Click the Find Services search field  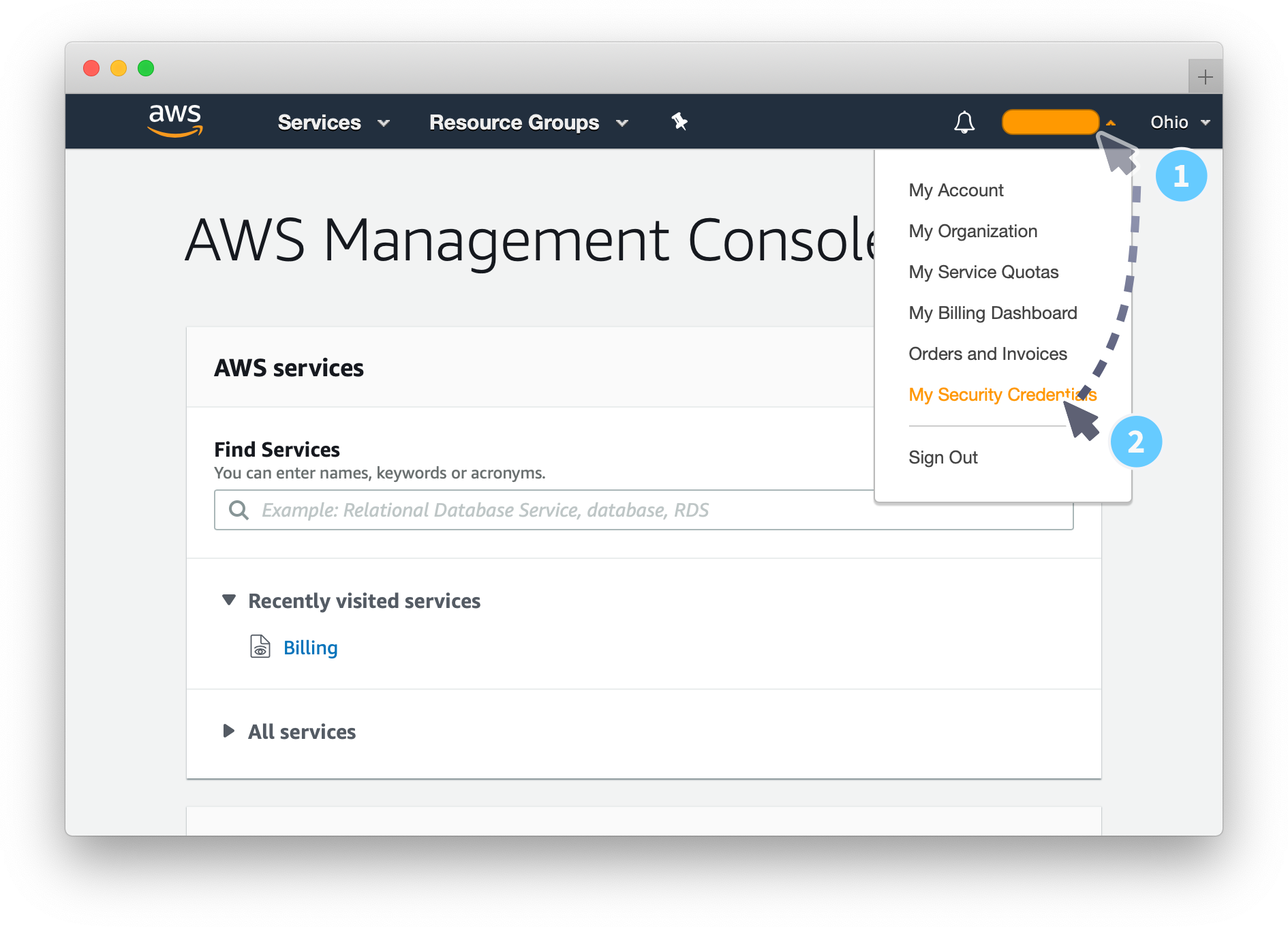(x=643, y=510)
